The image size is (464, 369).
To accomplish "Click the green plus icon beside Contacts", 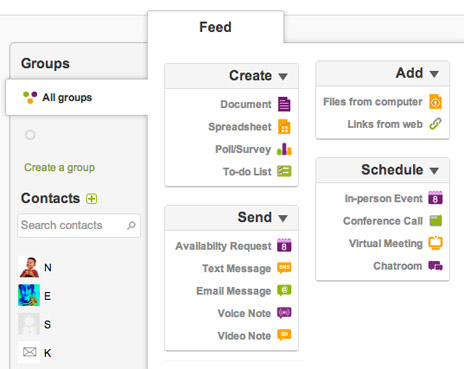I will click(x=92, y=199).
